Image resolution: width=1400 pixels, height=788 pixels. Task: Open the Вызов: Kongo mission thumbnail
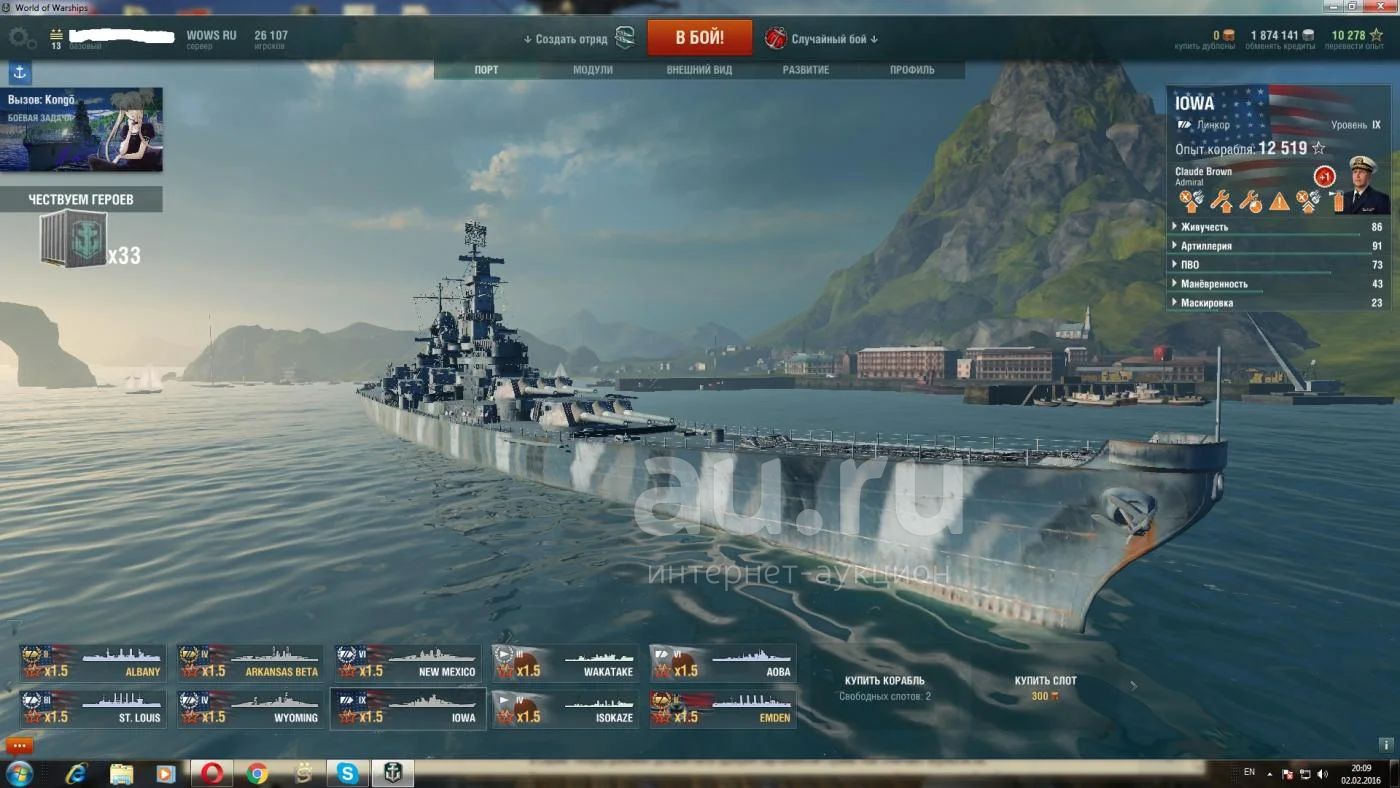81,130
